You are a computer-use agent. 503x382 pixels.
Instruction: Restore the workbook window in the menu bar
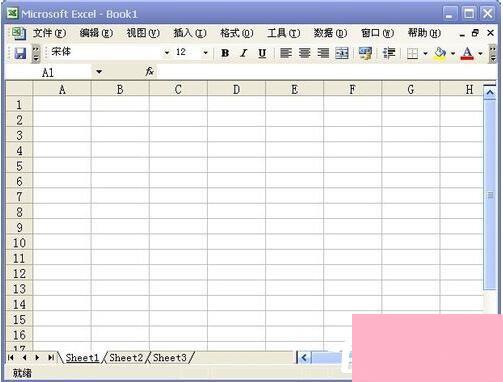click(x=476, y=33)
